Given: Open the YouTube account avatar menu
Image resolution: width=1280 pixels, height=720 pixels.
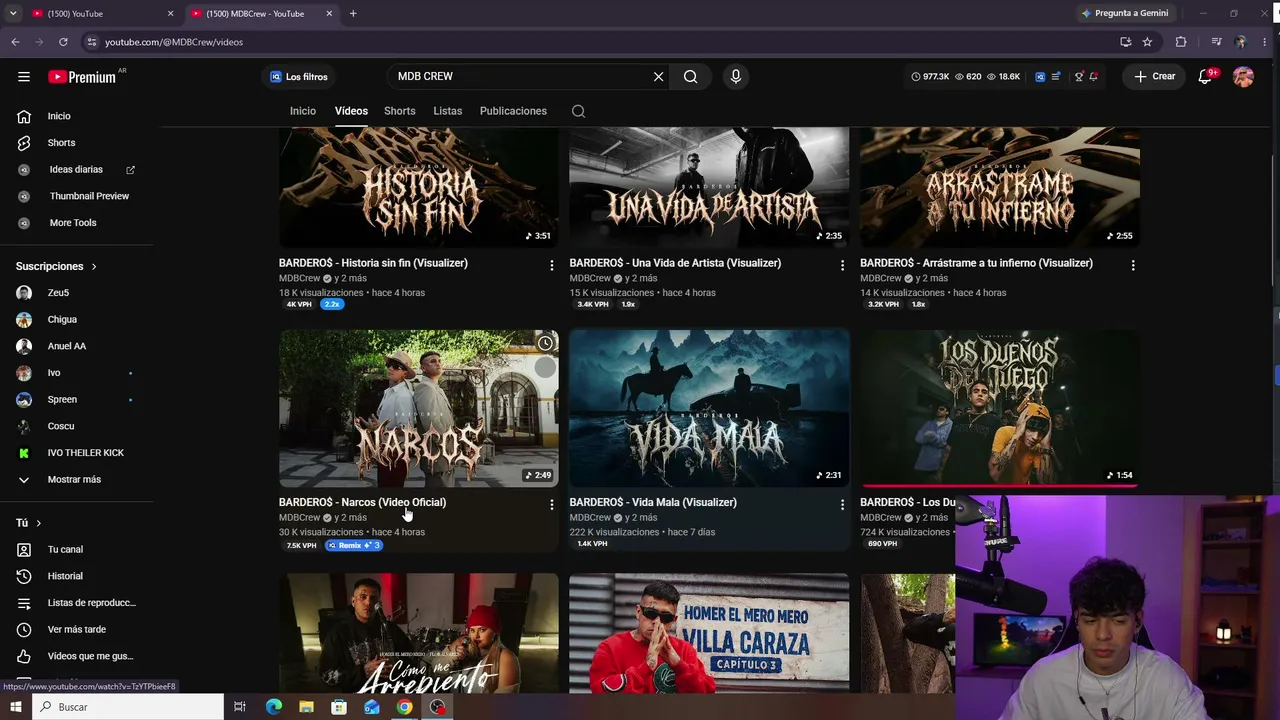Looking at the screenshot, I should point(1243,77).
